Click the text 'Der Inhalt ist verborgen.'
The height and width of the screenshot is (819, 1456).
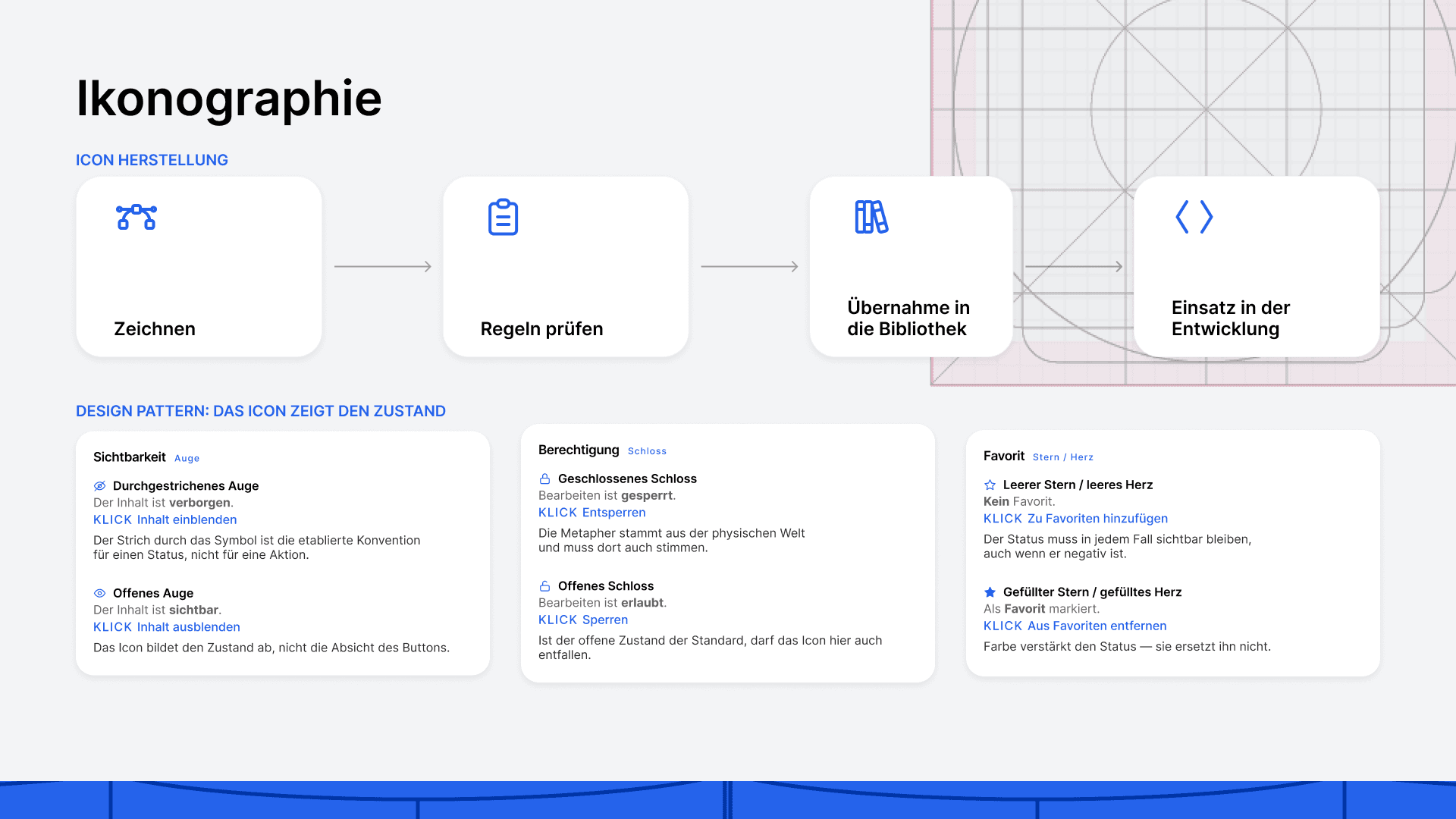coord(163,503)
